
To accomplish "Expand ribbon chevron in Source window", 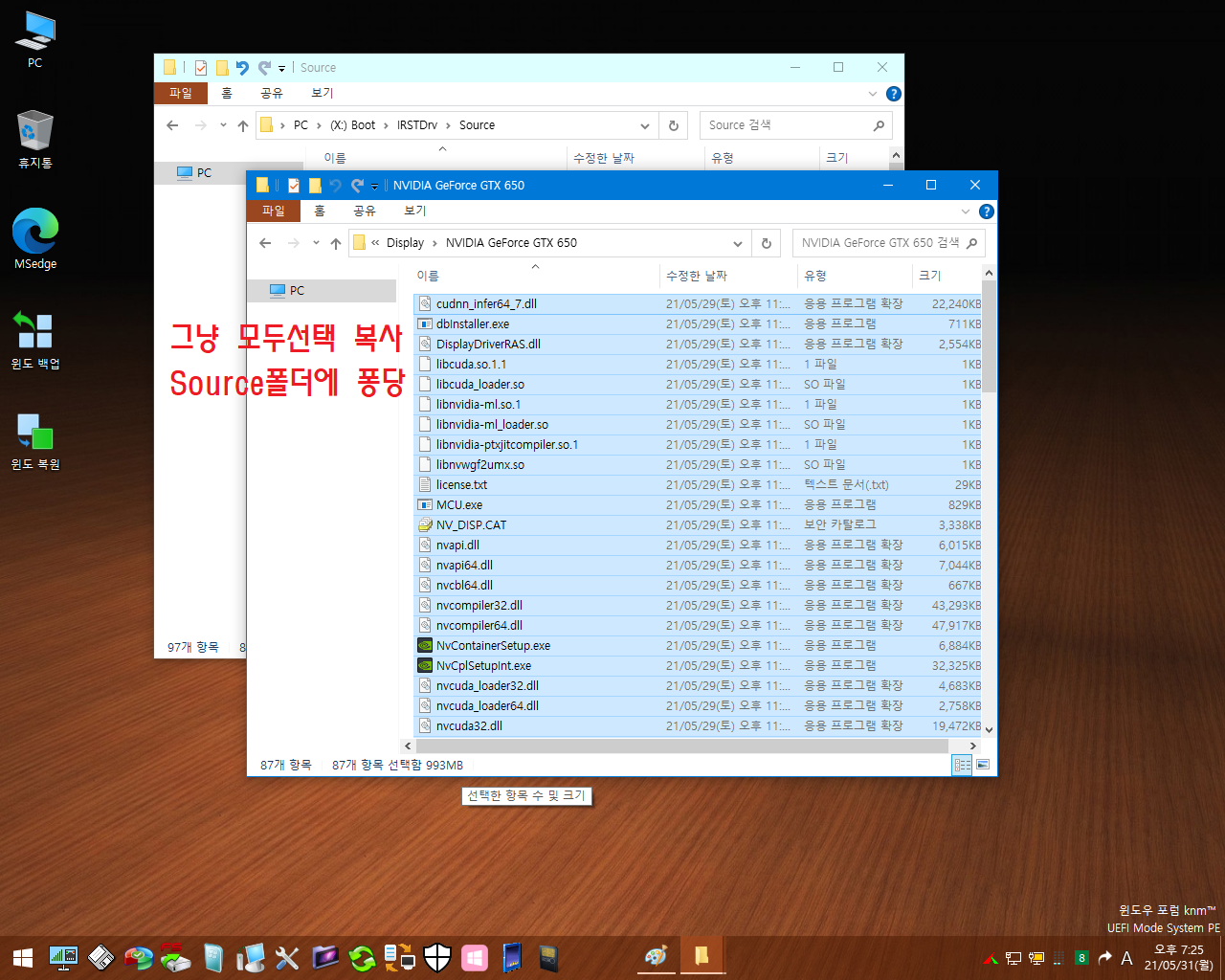I will 872,94.
